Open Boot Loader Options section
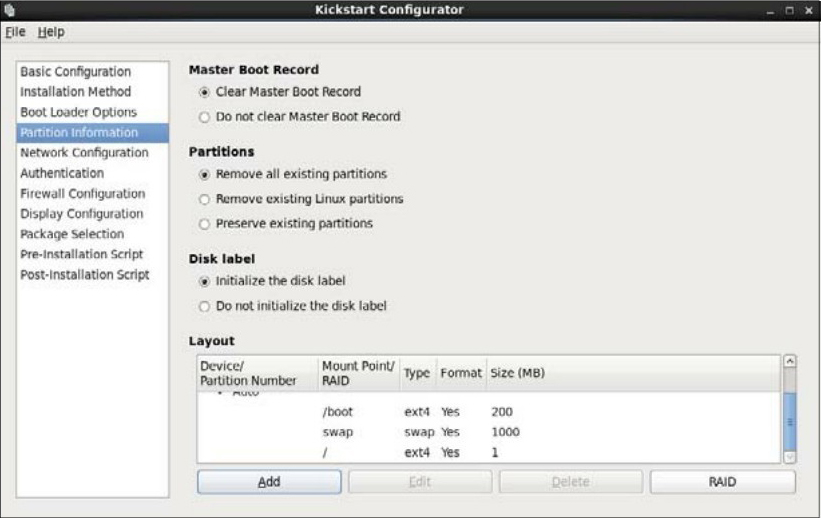The image size is (821, 518). point(78,112)
